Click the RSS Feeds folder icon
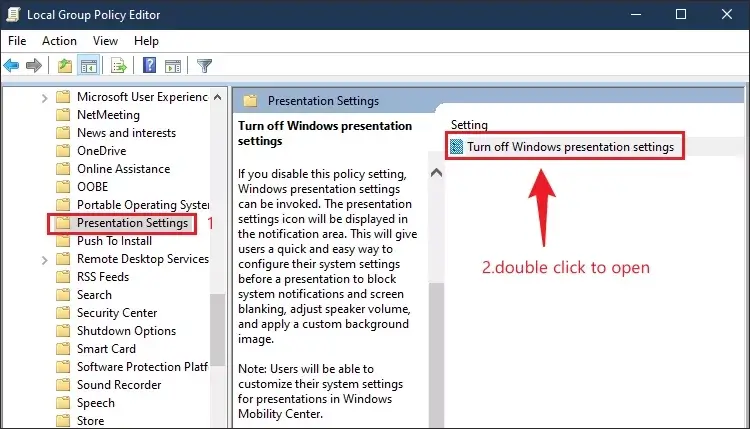Viewport: 750px width, 429px height. [x=63, y=277]
